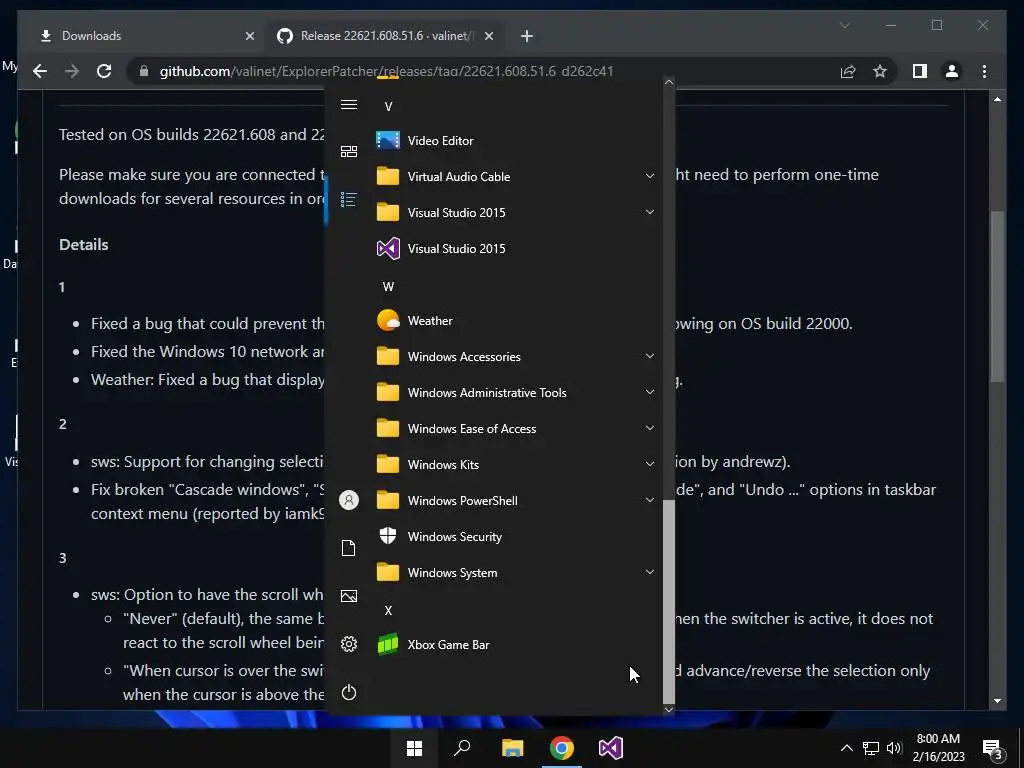
Task: Toggle Chrome side panel
Action: (x=920, y=71)
